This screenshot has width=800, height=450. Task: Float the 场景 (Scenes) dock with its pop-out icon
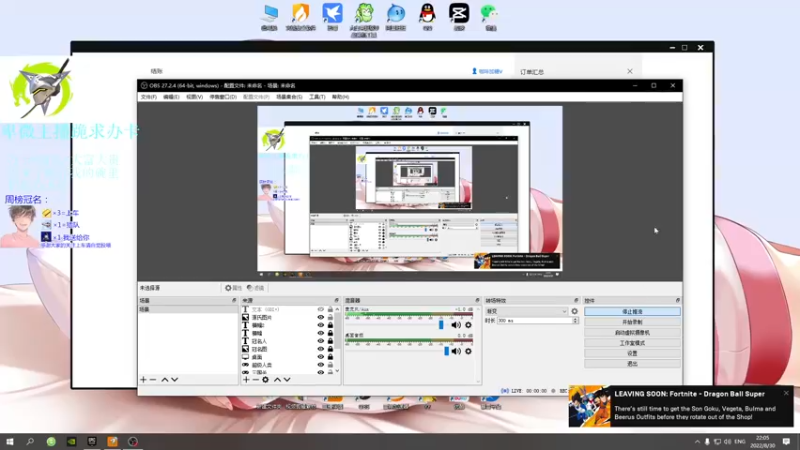pos(234,301)
